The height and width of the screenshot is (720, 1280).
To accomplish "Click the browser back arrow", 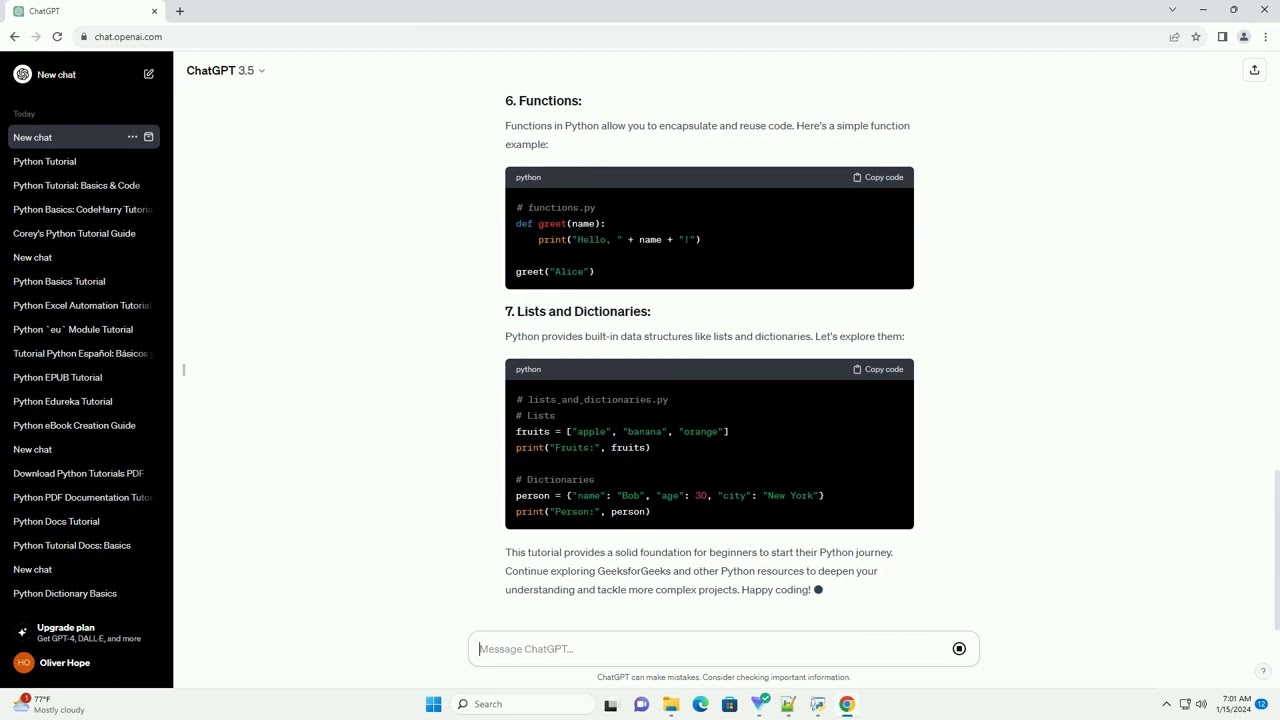I will point(14,37).
